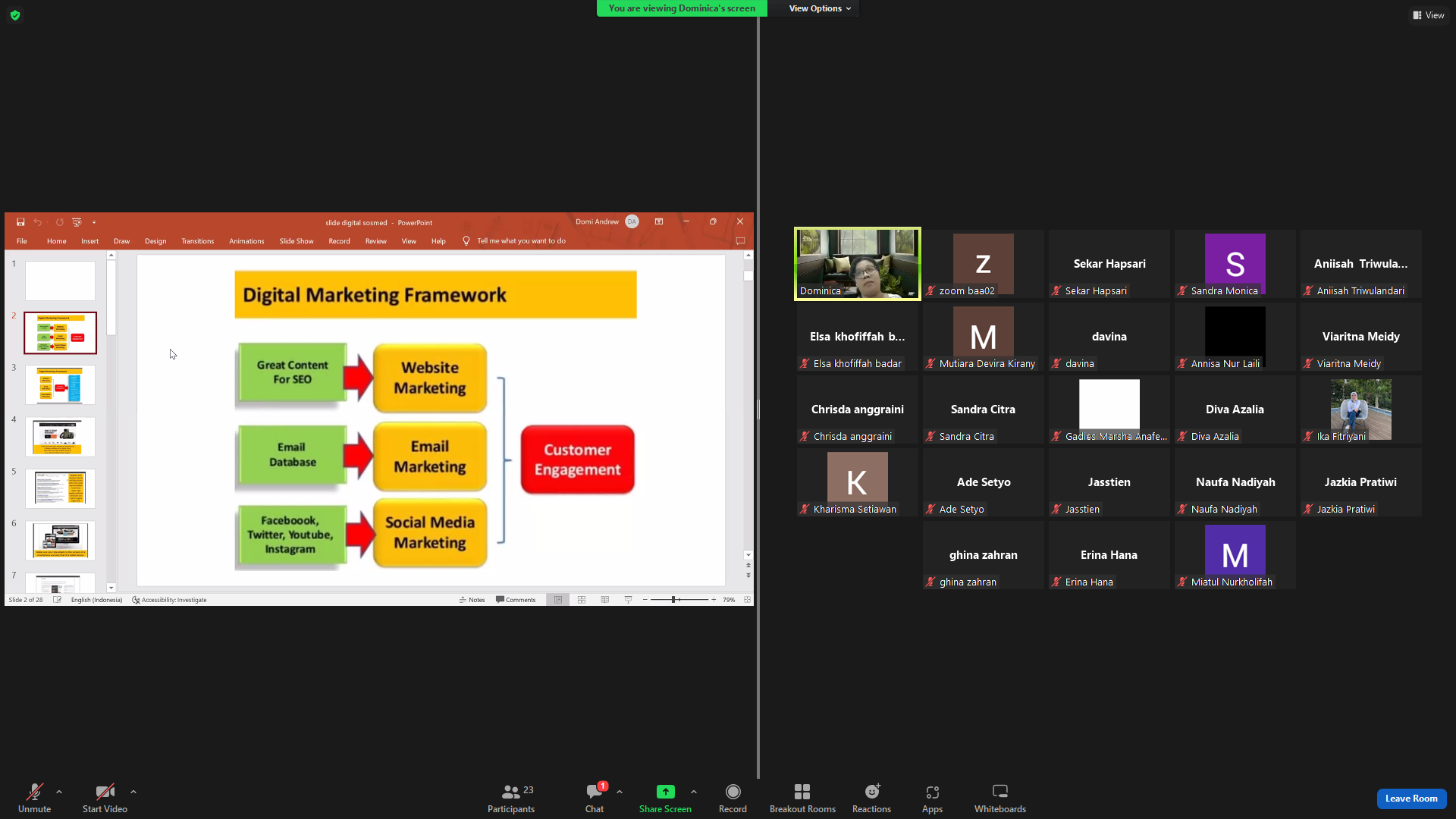The height and width of the screenshot is (819, 1456).
Task: Start presentation from beginning icon
Action: coord(77,222)
